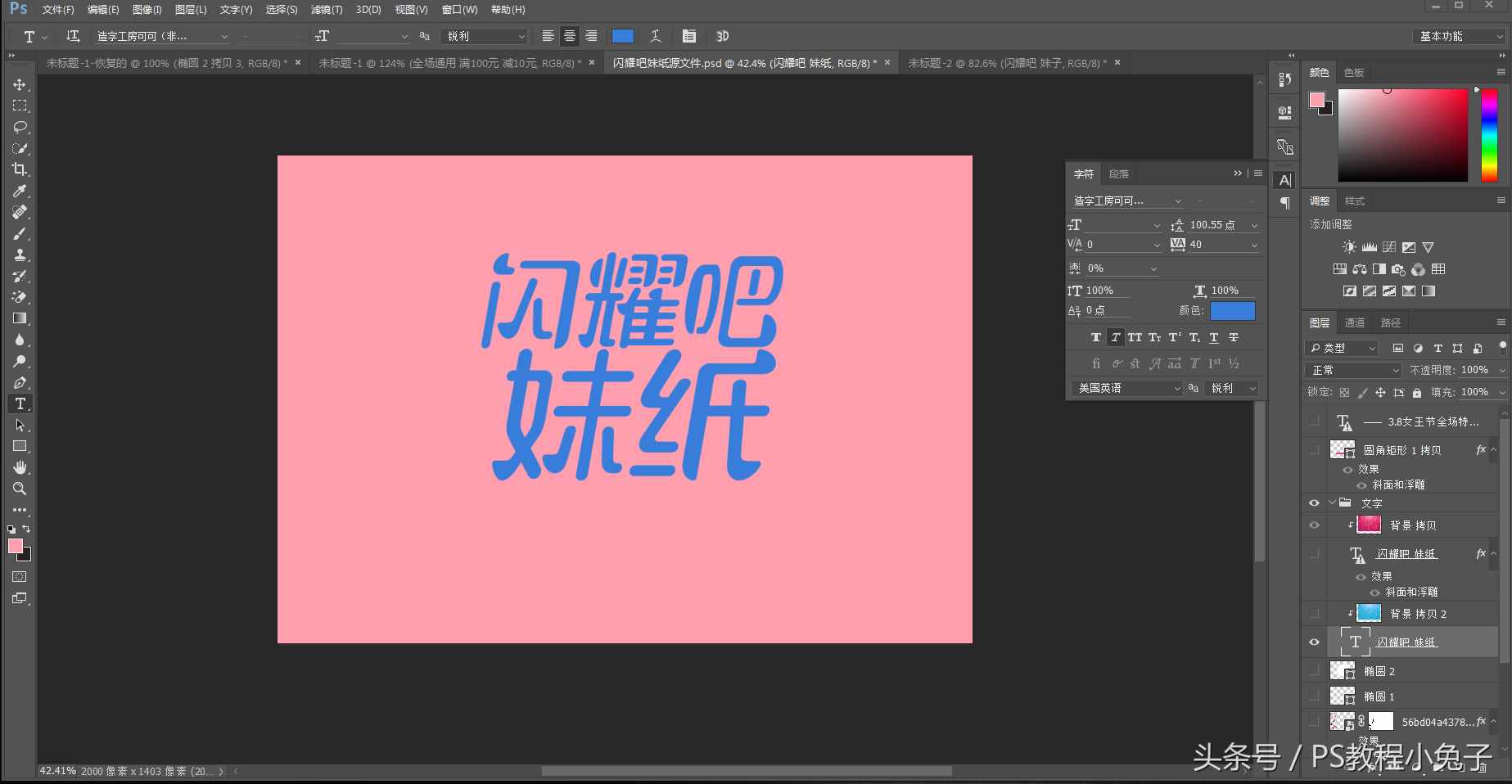The width and height of the screenshot is (1512, 784).
Task: Switch to the 段落 tab
Action: pos(1119,173)
